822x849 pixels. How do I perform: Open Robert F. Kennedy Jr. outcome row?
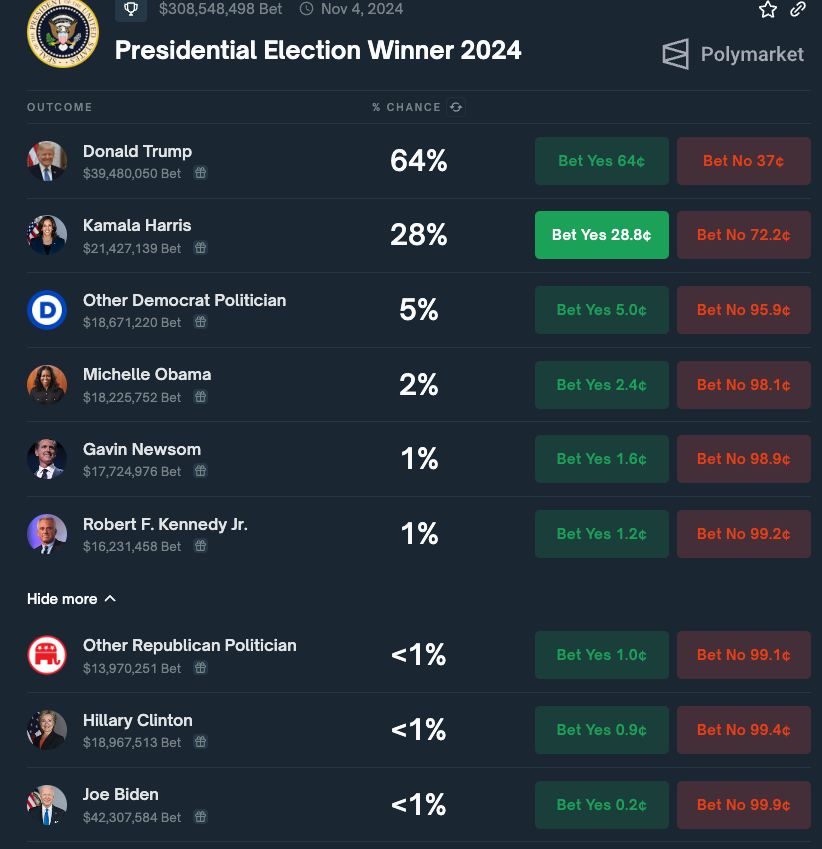click(x=419, y=534)
